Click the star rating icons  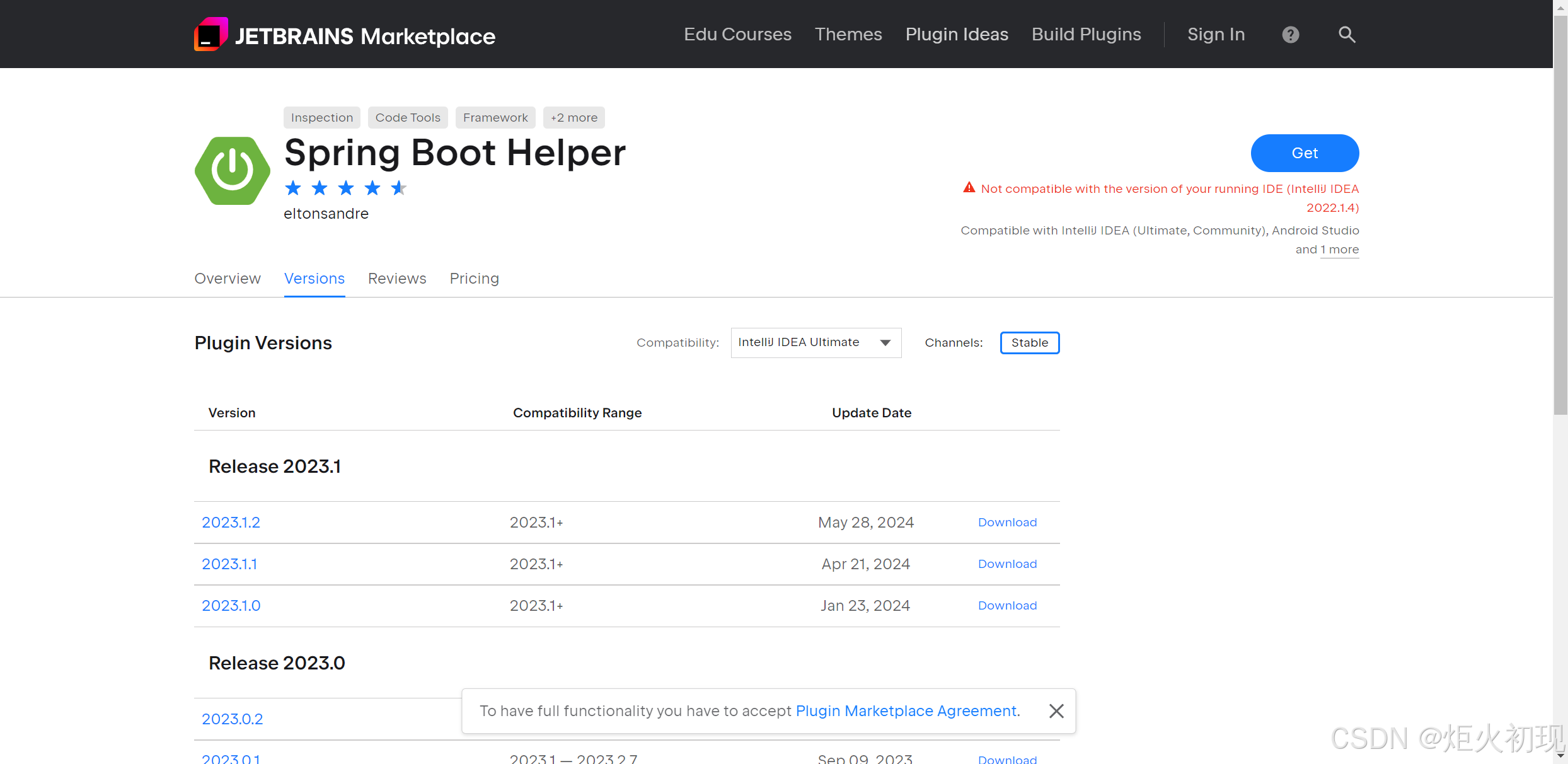pos(345,188)
